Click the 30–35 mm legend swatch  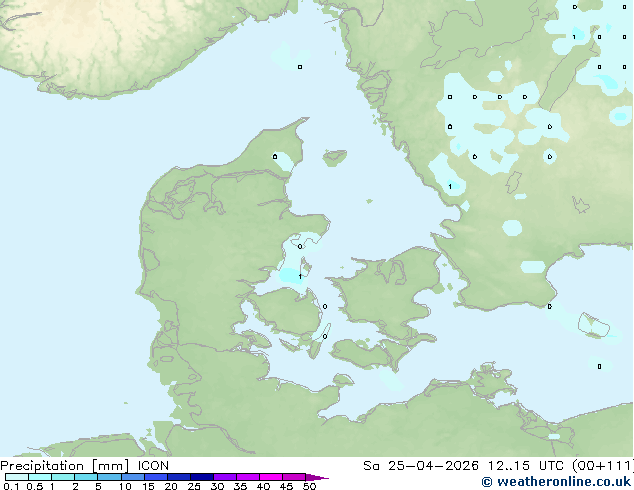coord(225,477)
